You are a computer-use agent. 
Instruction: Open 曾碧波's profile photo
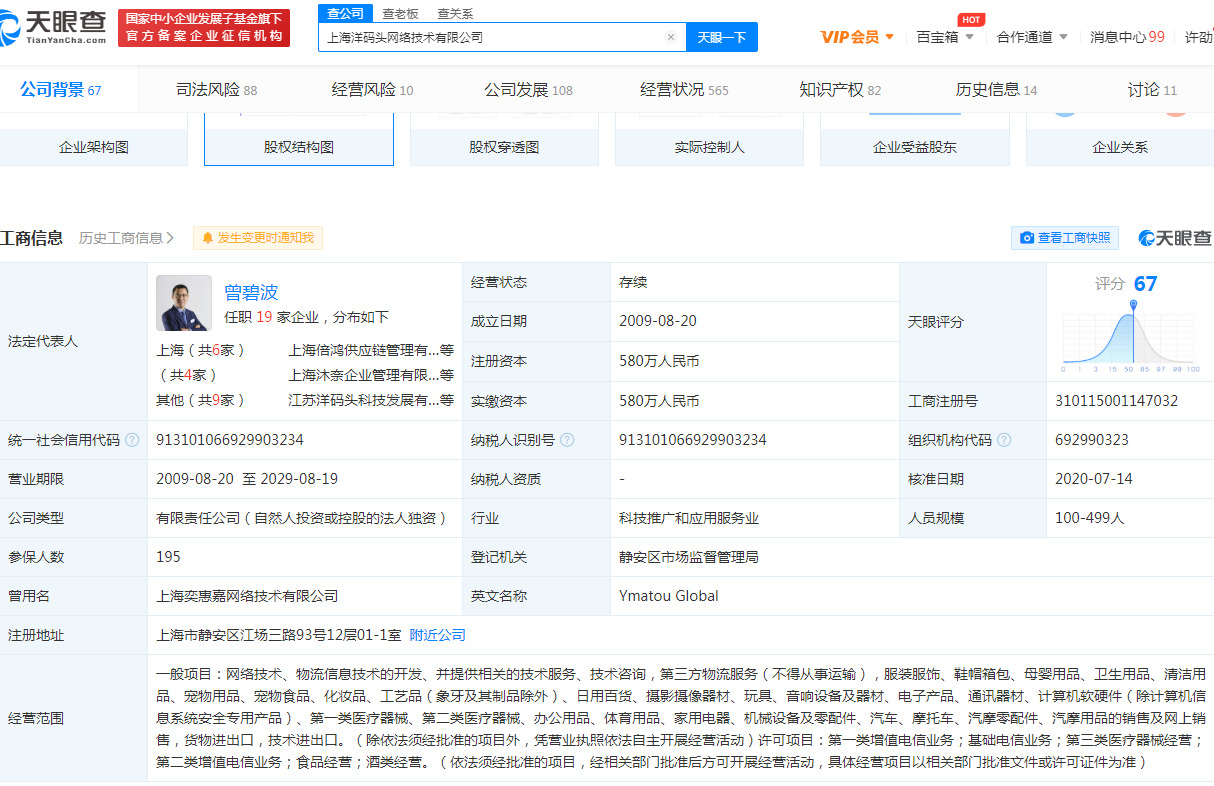tap(184, 303)
